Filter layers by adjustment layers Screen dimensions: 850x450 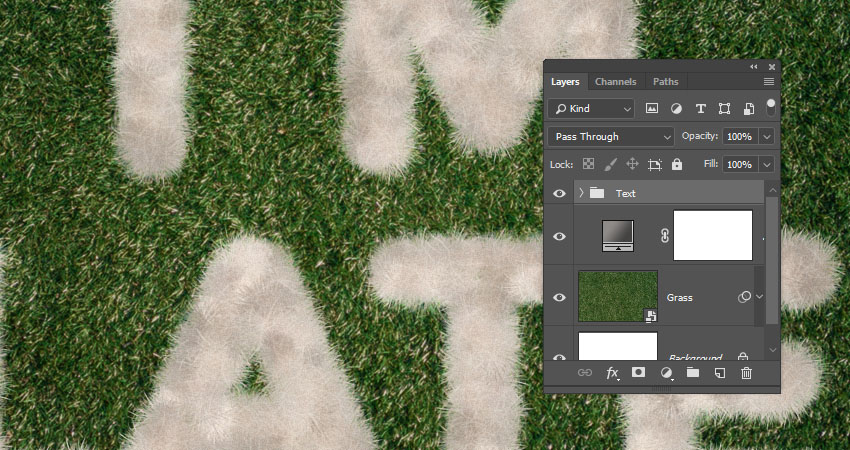(676, 108)
